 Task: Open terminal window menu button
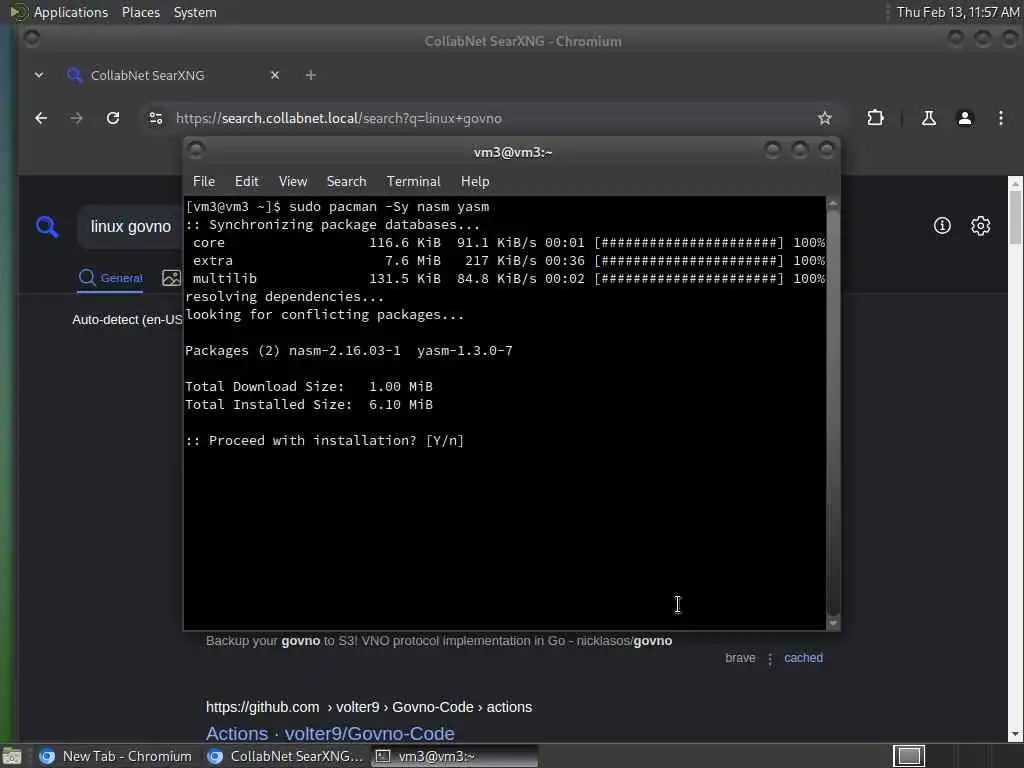(x=196, y=151)
